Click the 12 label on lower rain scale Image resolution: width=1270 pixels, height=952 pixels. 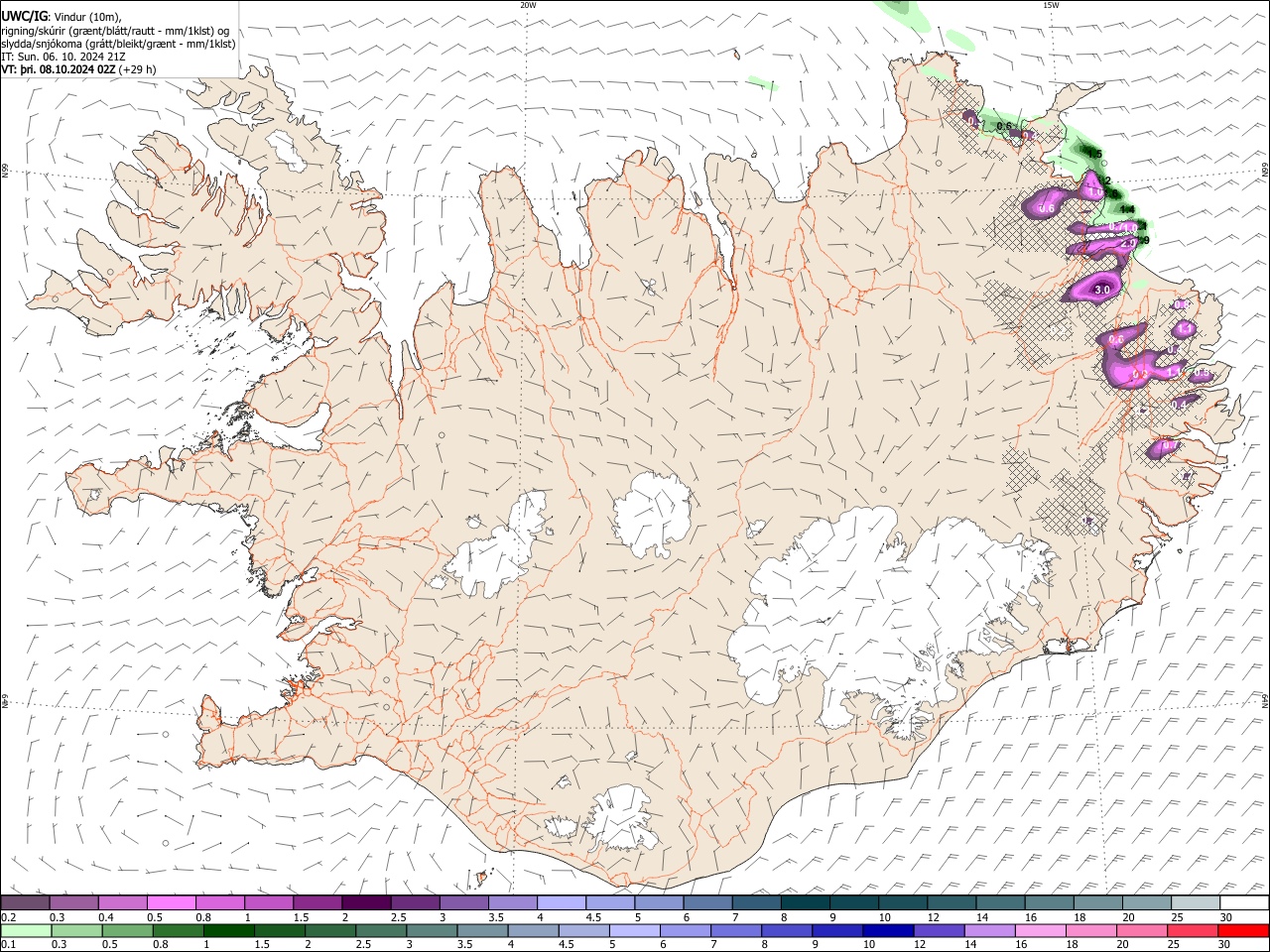(920, 945)
